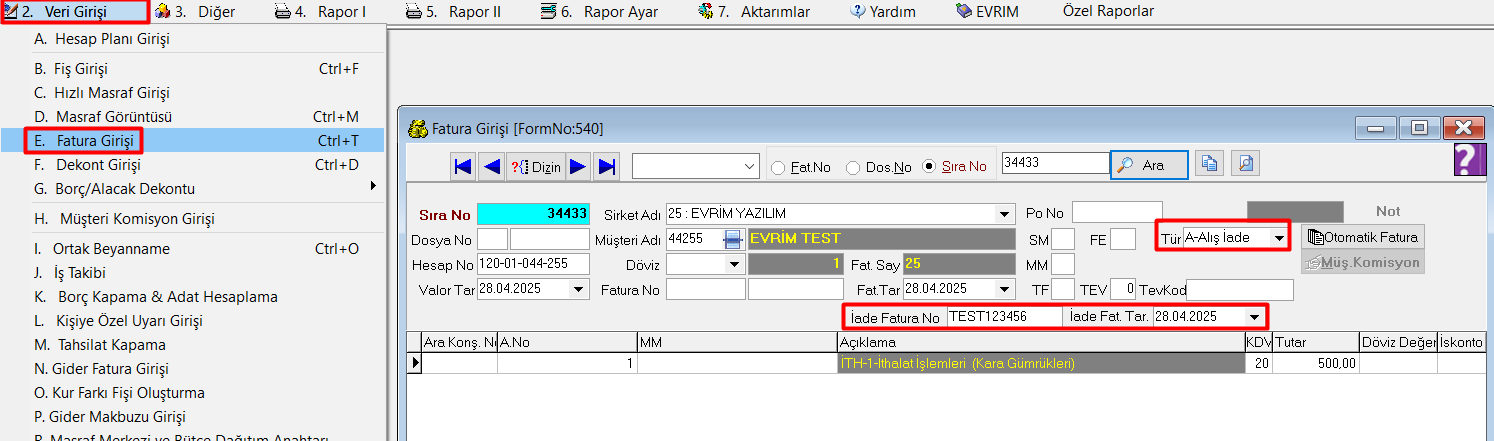The image size is (1494, 441).
Task: Click the lookup icon next to Müşteri Adı
Action: tap(733, 239)
